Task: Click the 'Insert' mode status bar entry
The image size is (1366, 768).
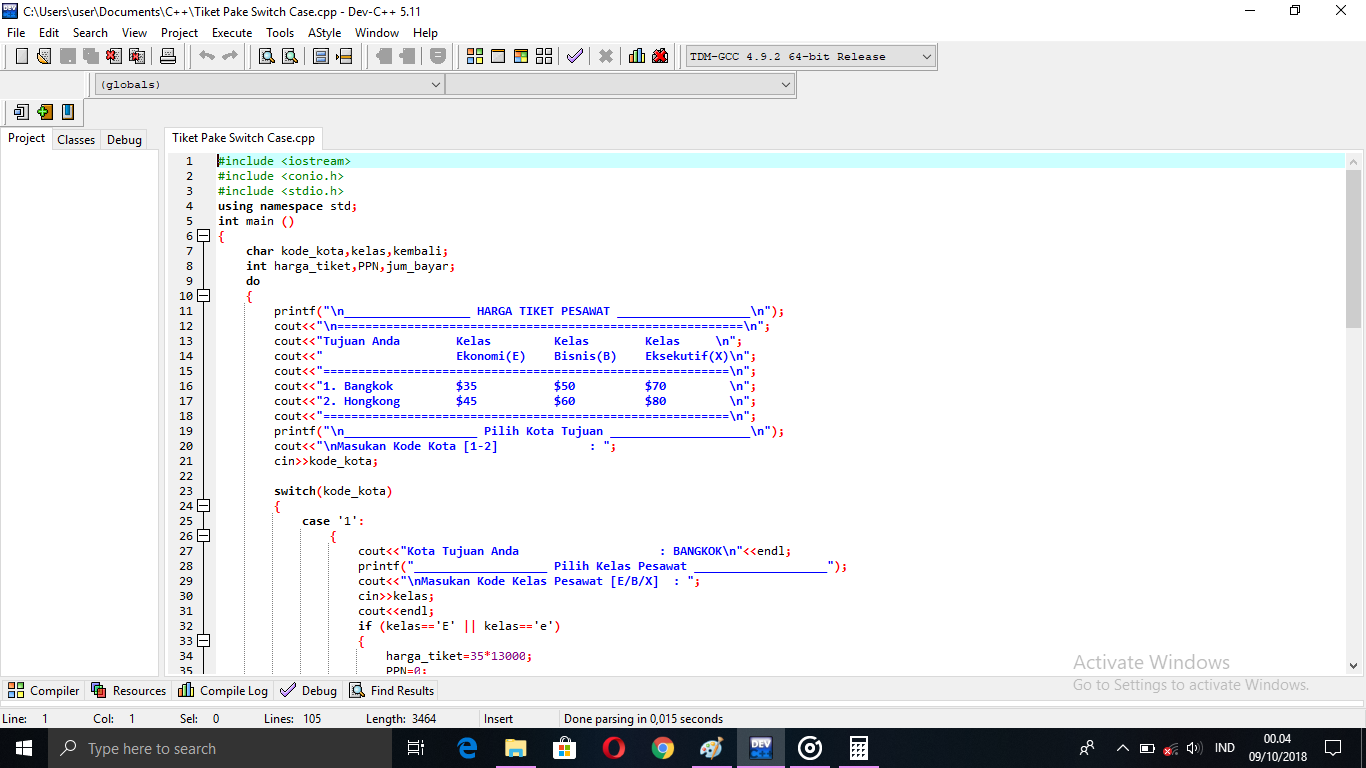Action: coord(498,719)
